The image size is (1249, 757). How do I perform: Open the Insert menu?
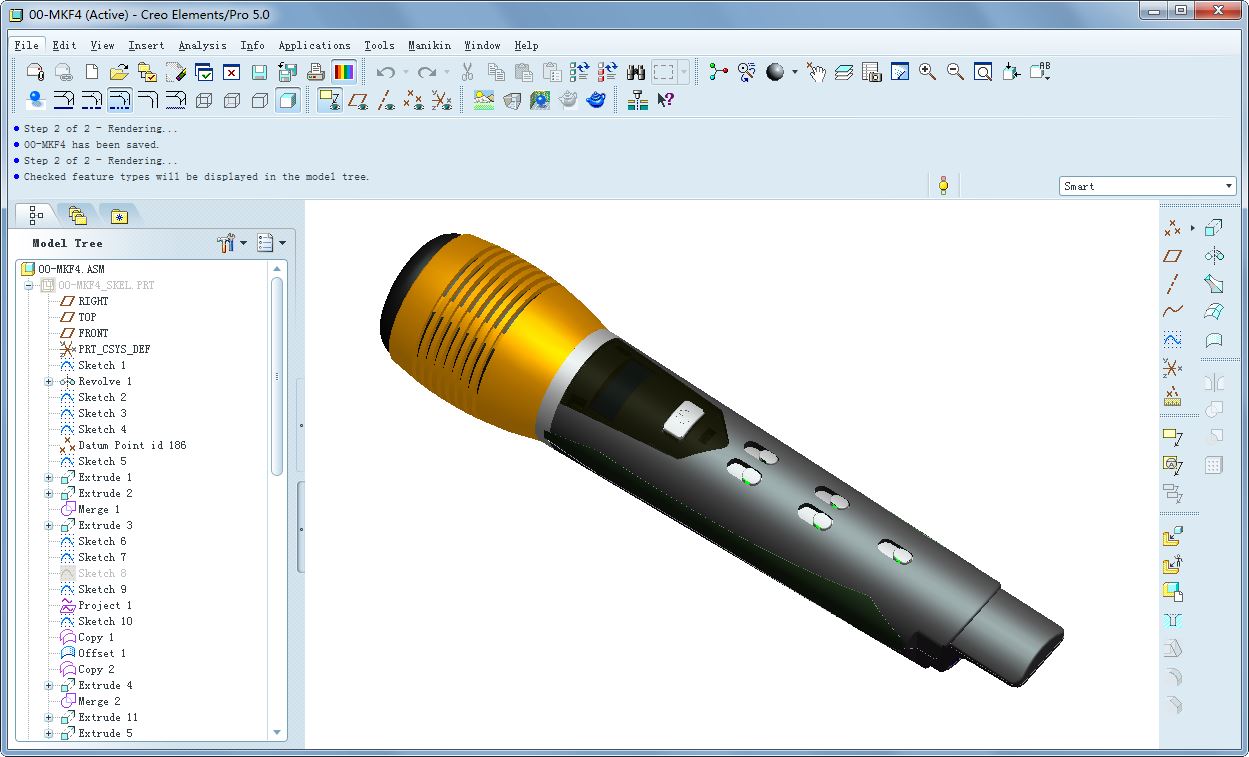[x=147, y=45]
